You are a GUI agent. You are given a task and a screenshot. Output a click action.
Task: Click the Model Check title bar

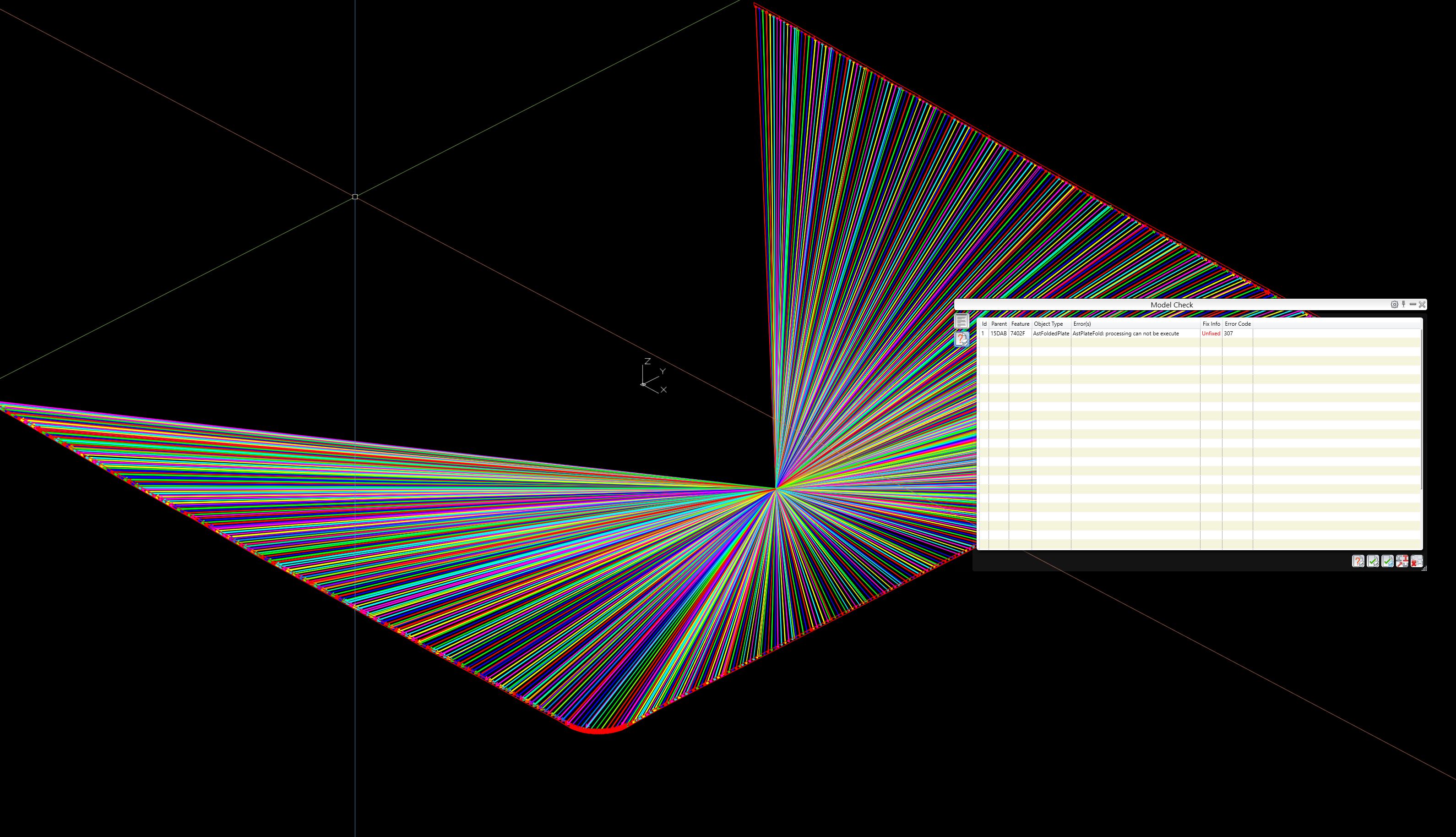[x=1172, y=305]
